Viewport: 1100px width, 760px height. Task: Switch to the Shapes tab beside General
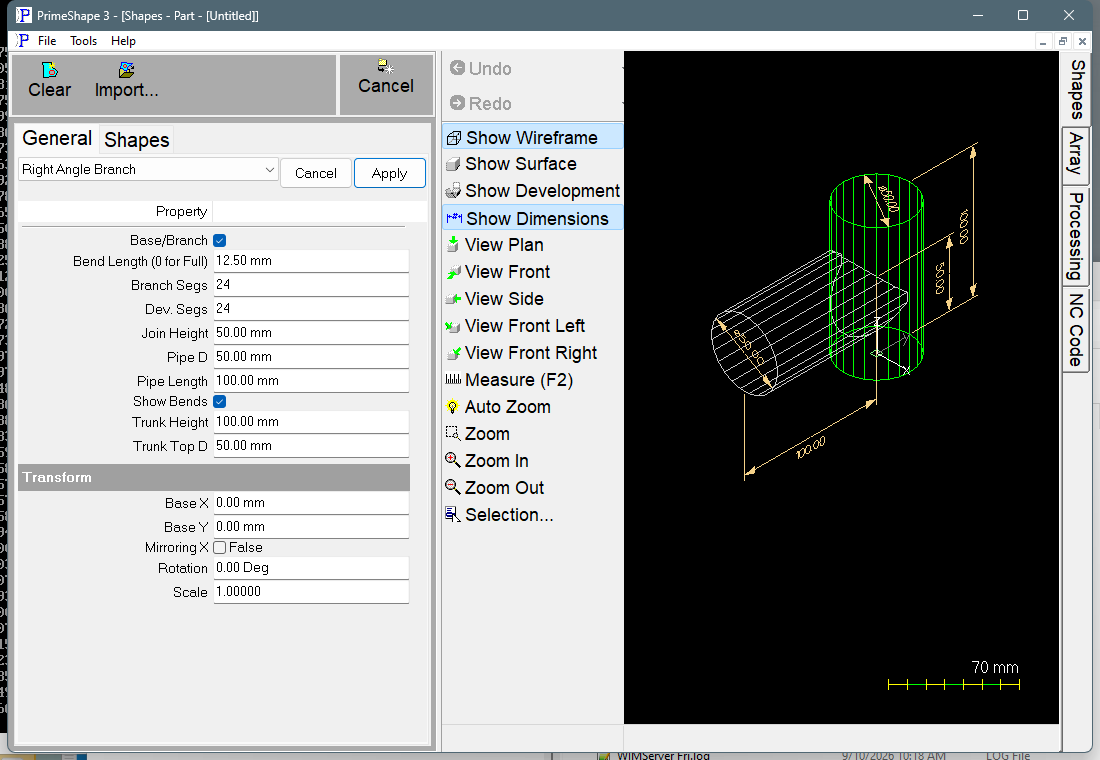tap(137, 140)
